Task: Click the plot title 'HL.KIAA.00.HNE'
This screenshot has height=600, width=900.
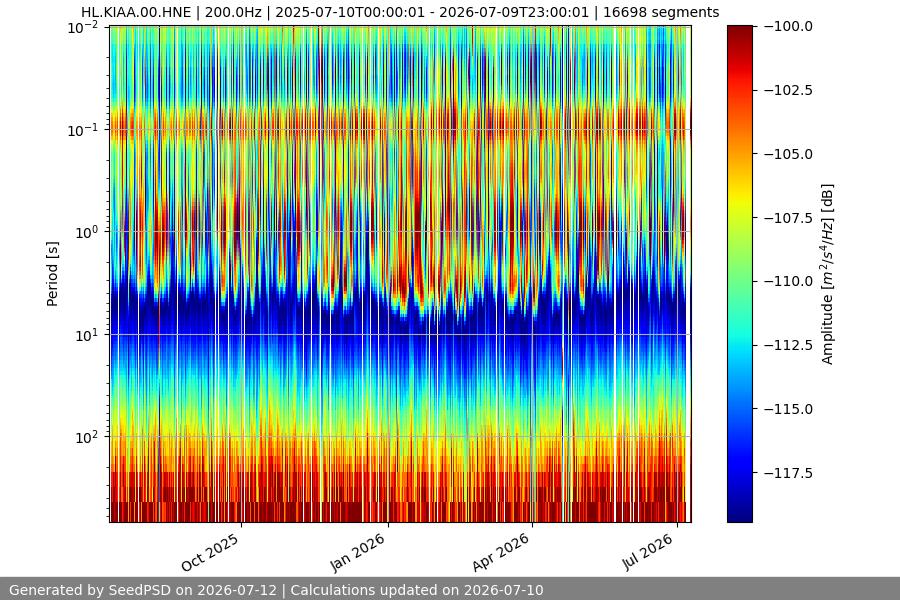Action: pos(136,12)
